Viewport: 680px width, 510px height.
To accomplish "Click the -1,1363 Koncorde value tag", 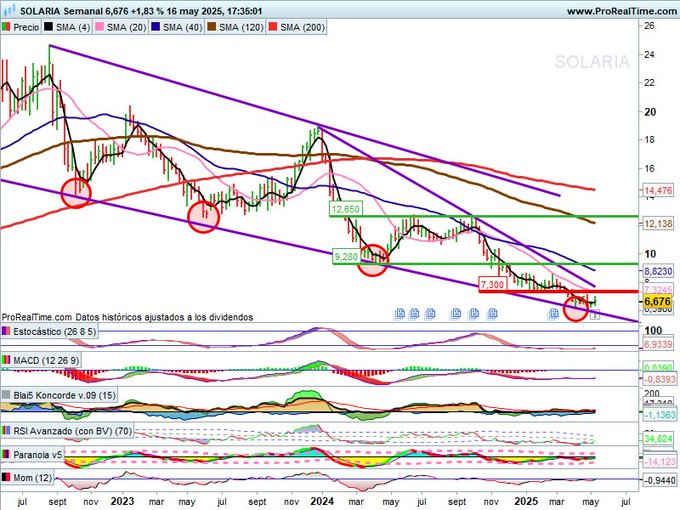I will pos(659,415).
